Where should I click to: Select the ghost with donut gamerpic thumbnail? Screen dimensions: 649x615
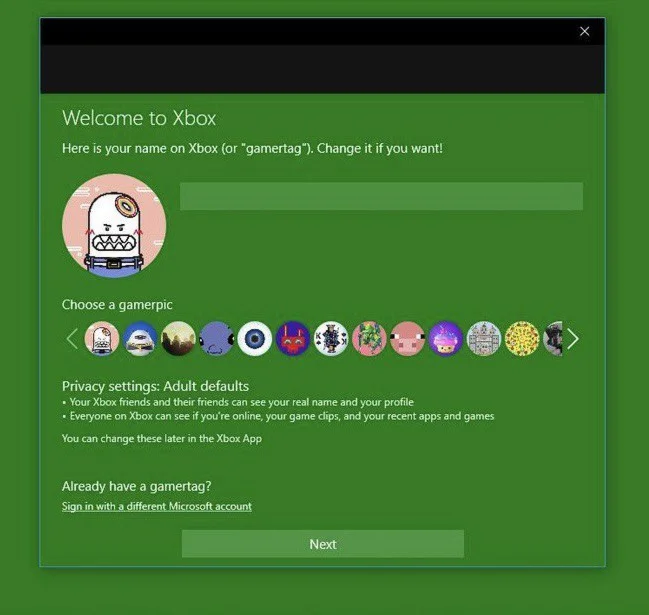click(102, 339)
